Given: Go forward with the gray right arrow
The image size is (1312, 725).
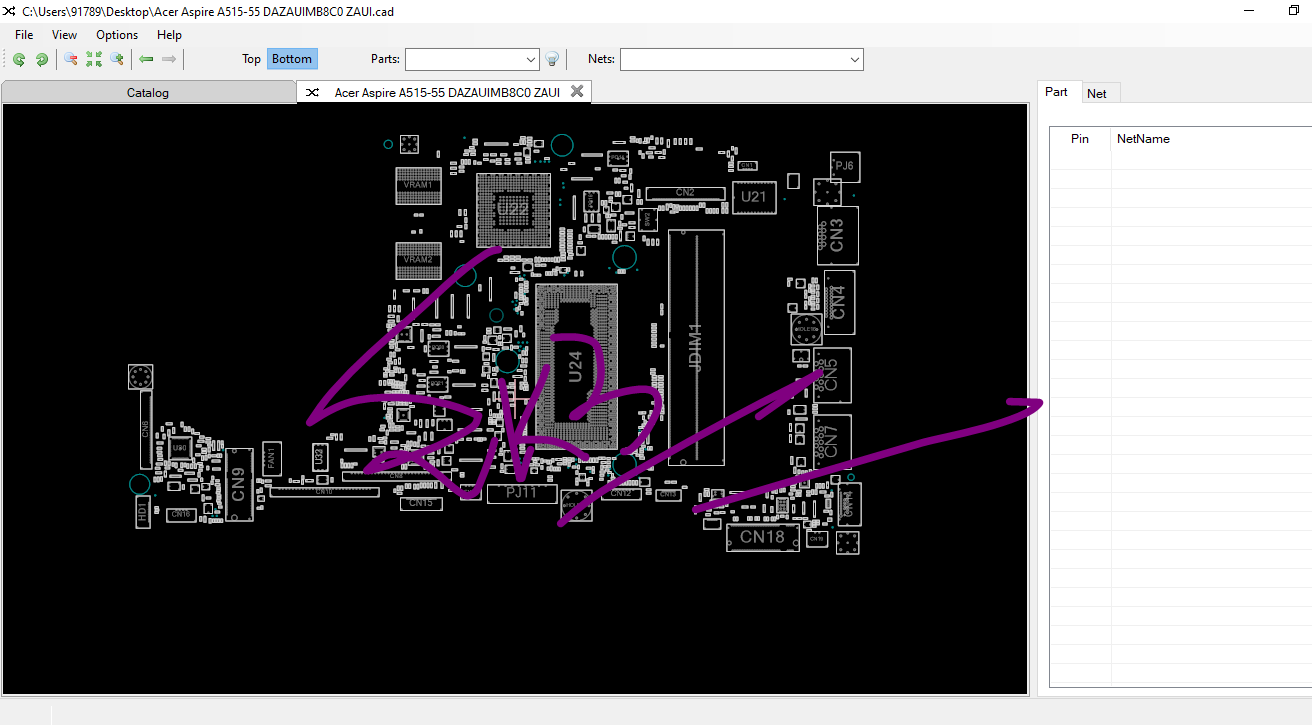Looking at the screenshot, I should tap(169, 60).
